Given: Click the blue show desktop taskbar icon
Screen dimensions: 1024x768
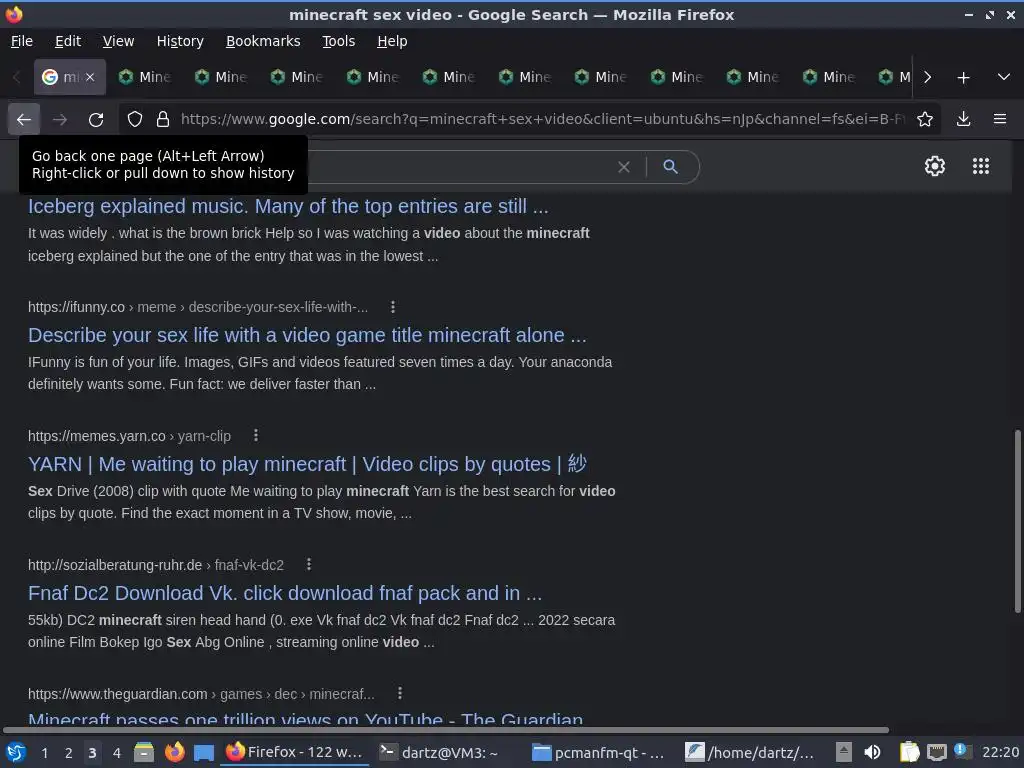Looking at the screenshot, I should [x=204, y=753].
